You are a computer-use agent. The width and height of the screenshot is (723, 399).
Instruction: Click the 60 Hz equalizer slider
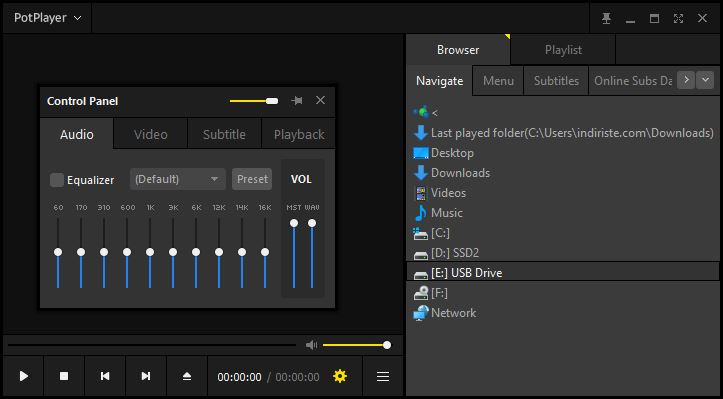click(58, 253)
